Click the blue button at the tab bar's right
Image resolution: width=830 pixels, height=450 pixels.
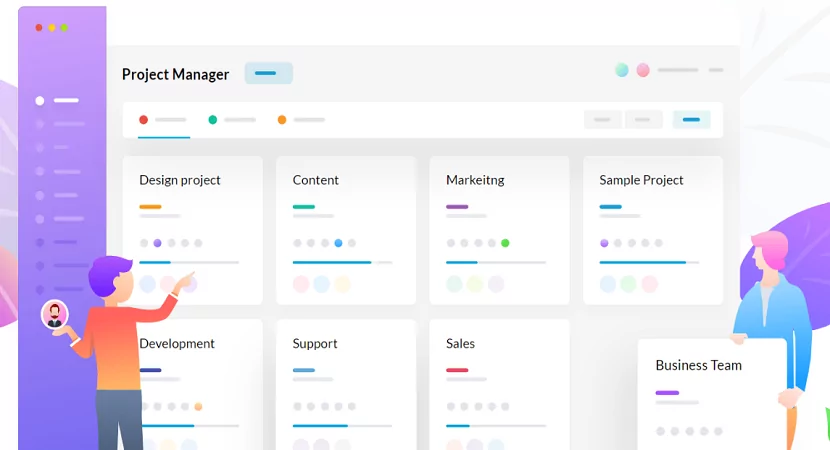pyautogui.click(x=691, y=120)
